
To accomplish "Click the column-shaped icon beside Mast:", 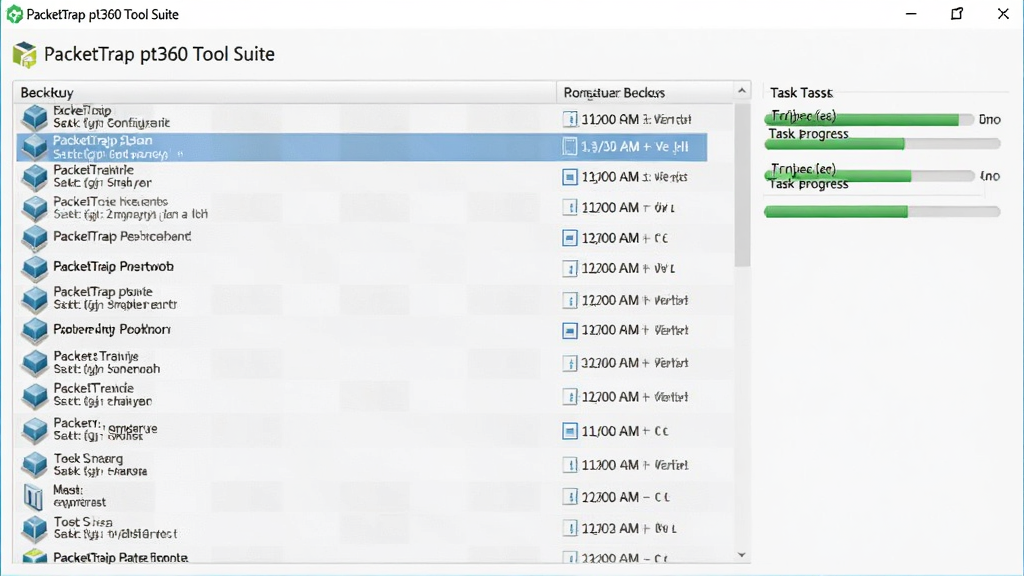I will tap(33, 496).
